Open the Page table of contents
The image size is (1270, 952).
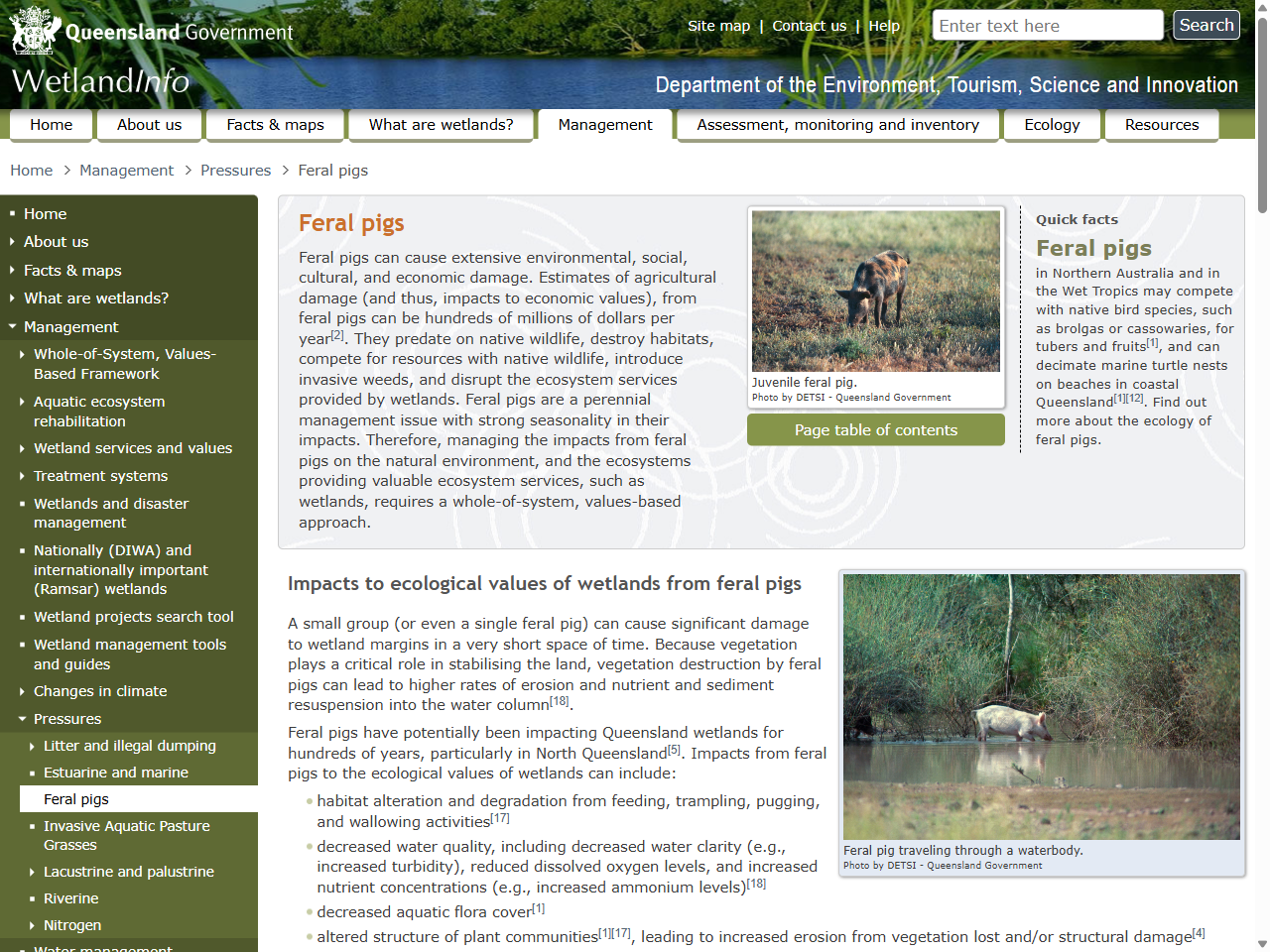pos(875,429)
